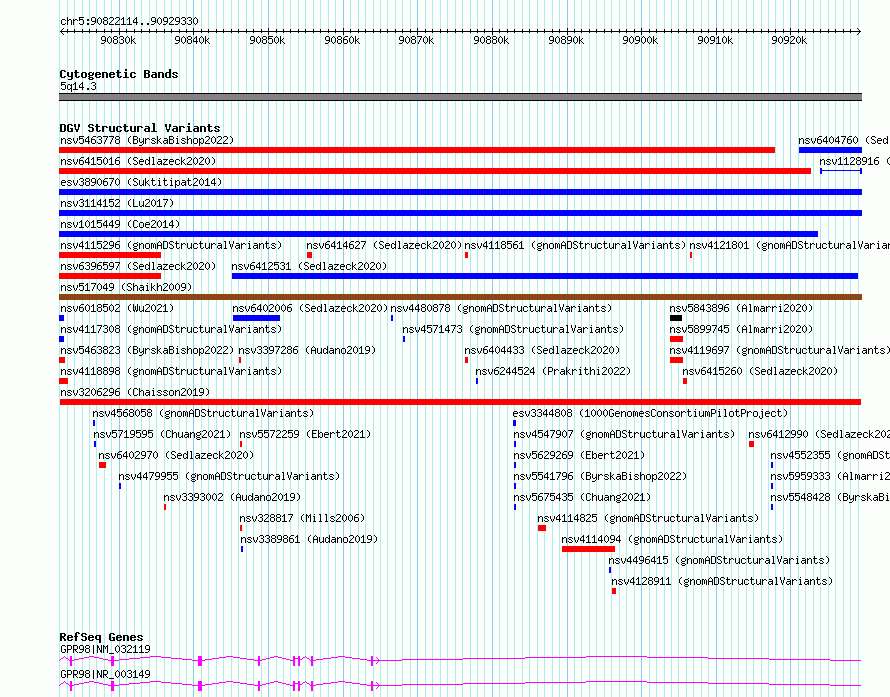
Task: Select variant nsv4118561 gnomAD label
Action: coord(575,245)
